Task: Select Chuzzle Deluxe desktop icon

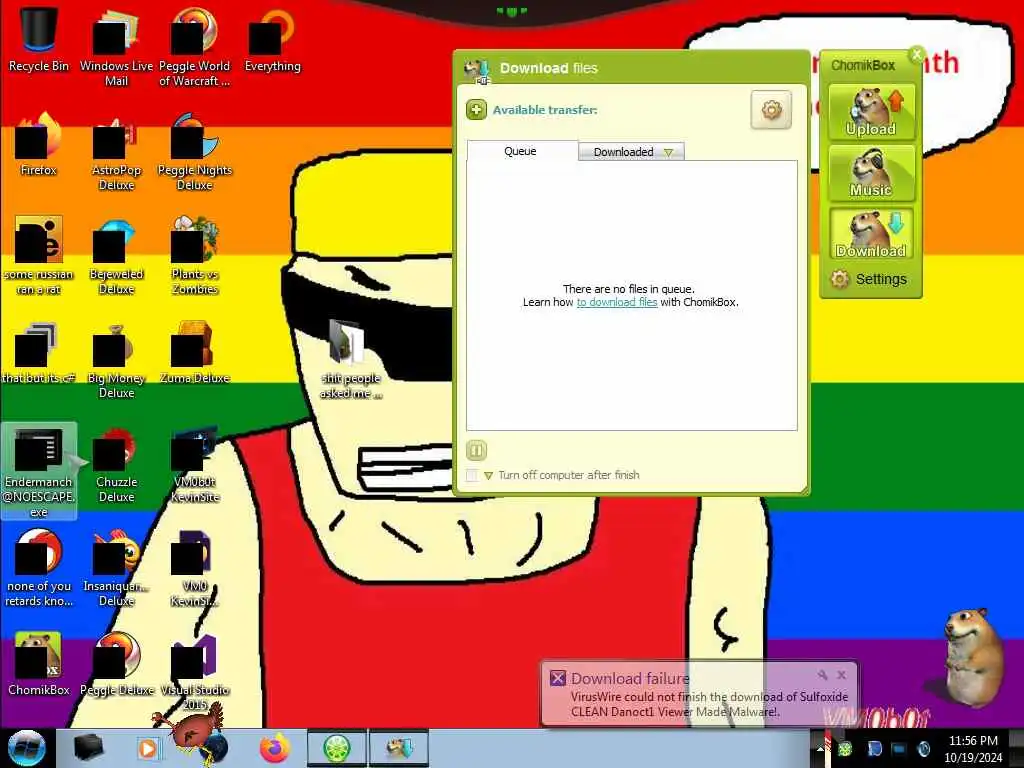Action: tap(116, 464)
